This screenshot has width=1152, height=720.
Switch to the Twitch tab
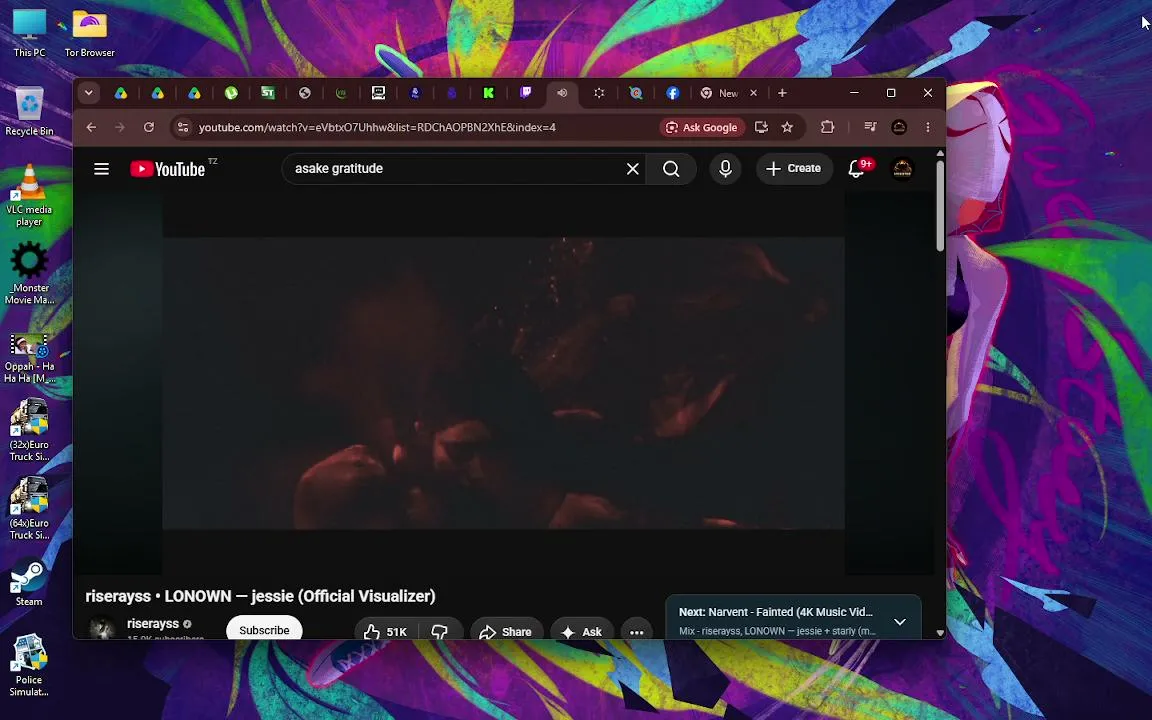pos(525,93)
